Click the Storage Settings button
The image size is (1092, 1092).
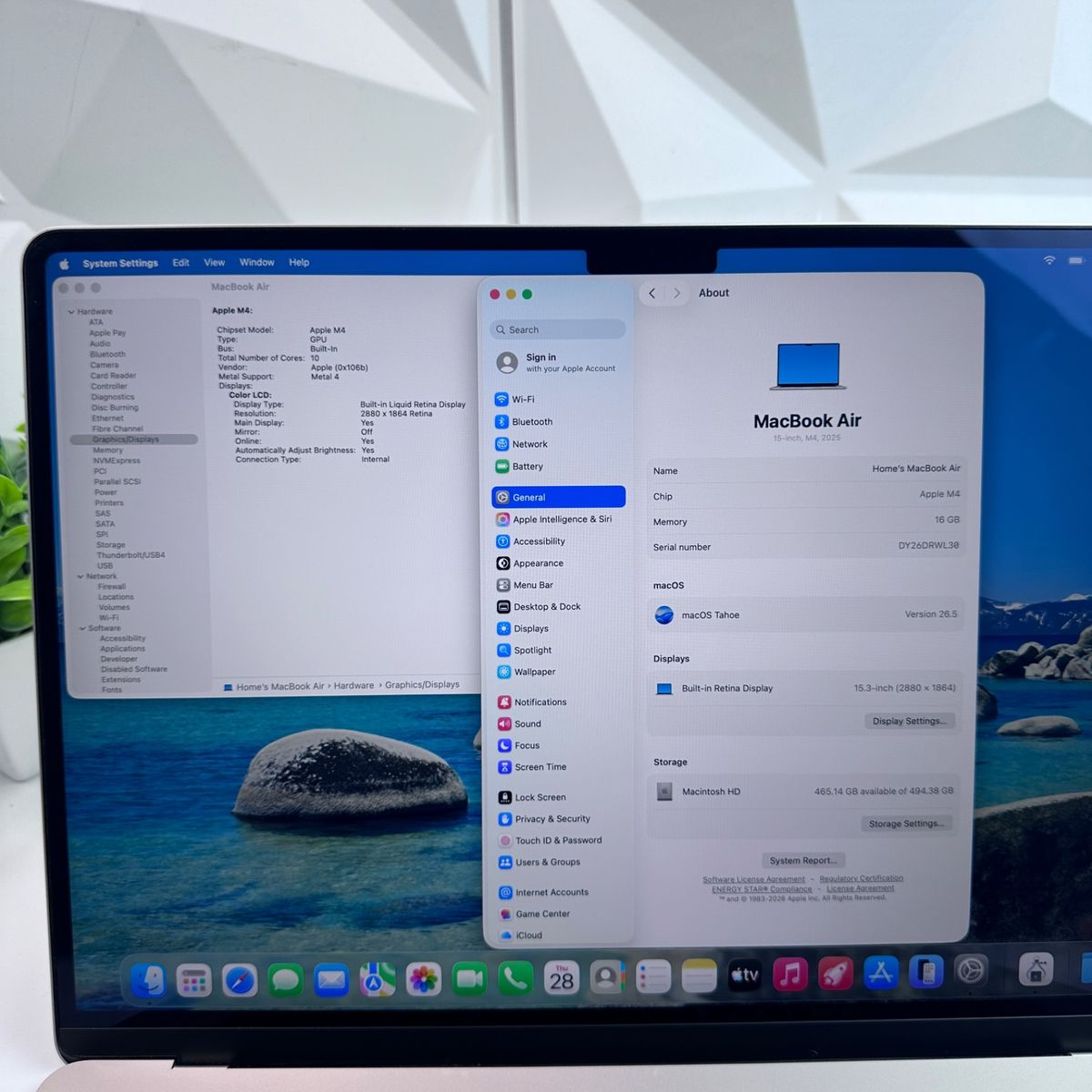(905, 824)
